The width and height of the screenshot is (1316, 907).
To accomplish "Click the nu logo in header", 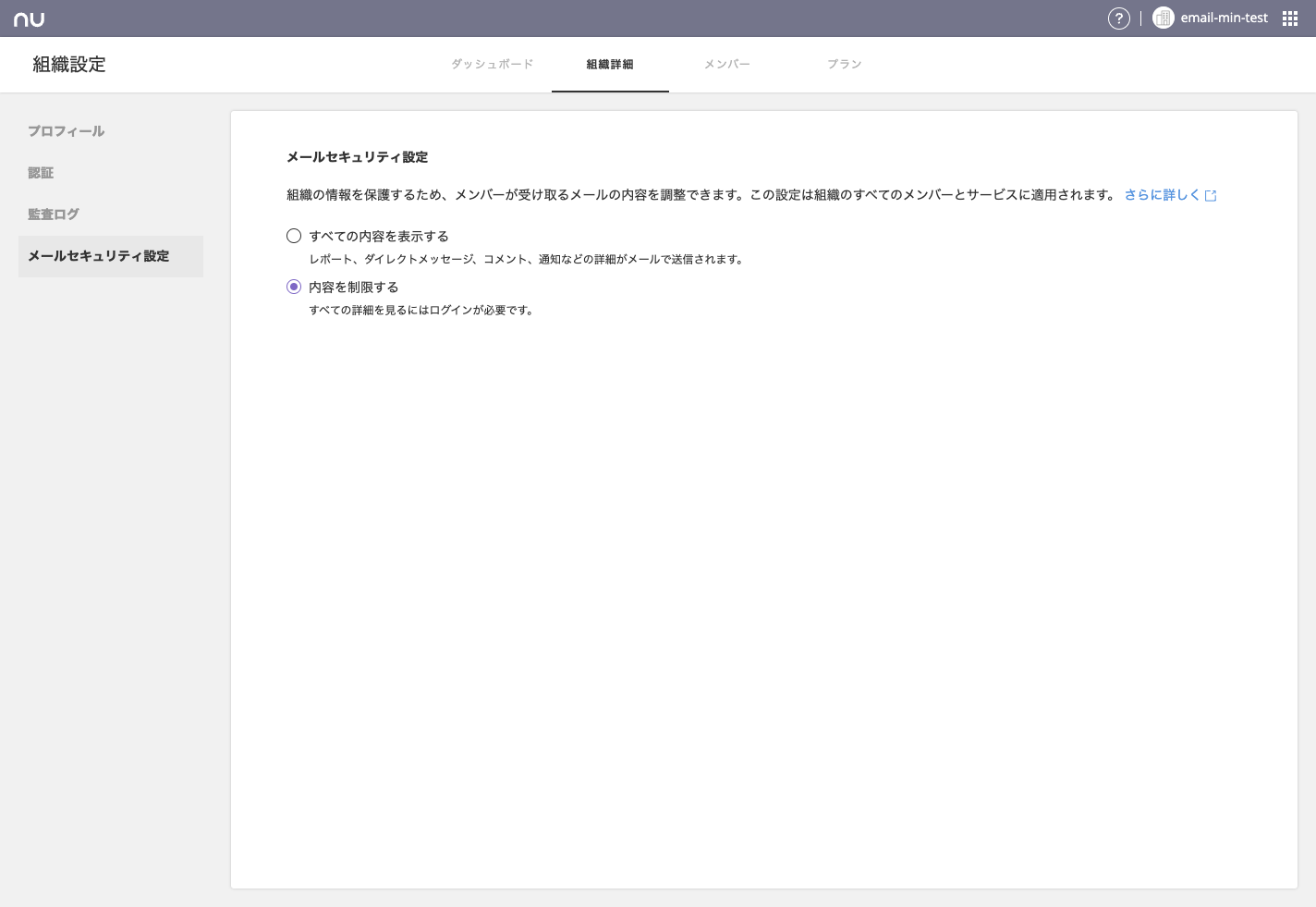I will click(29, 18).
